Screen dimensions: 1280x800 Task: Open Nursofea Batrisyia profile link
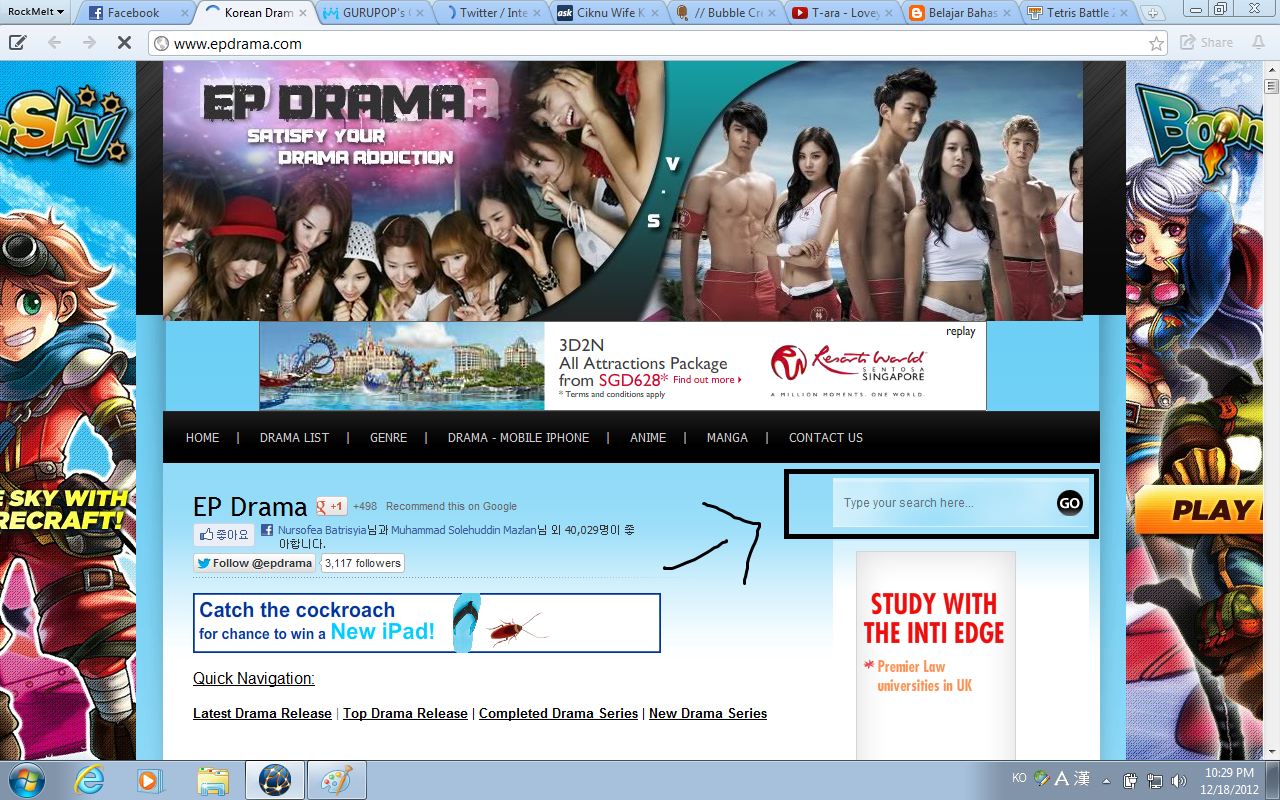pos(321,530)
